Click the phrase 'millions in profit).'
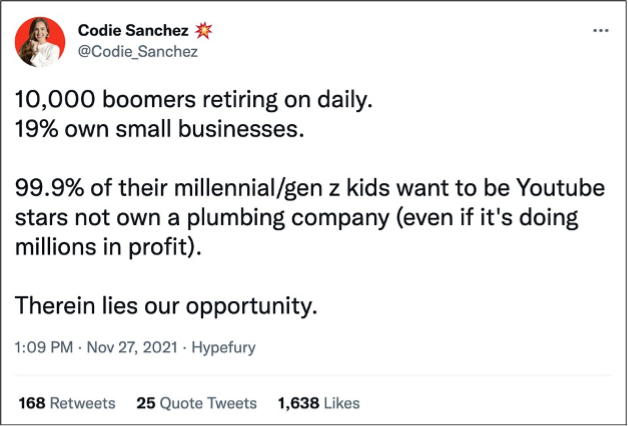Screen dimensions: 628x426 107,248
